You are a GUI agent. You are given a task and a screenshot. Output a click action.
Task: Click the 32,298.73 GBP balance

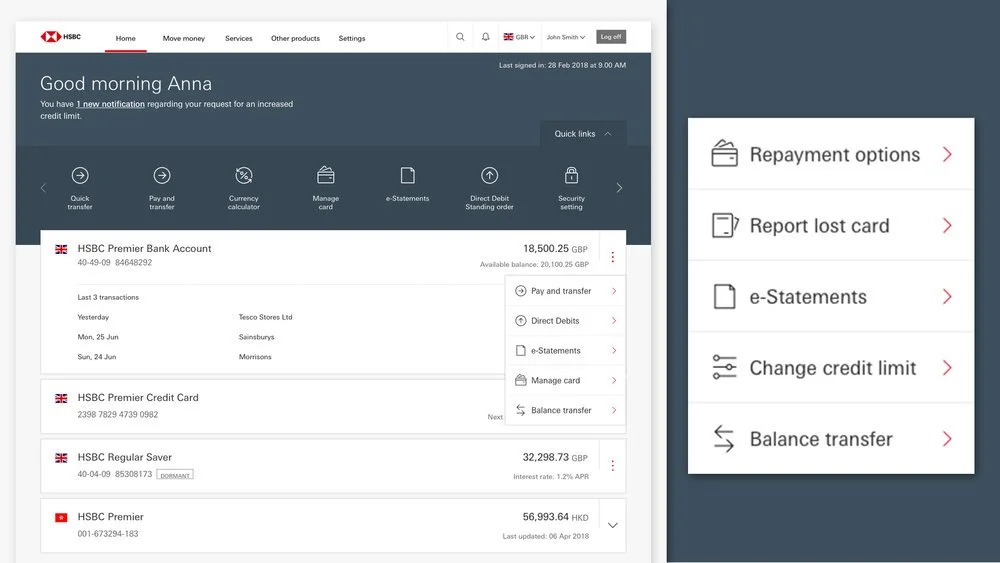coord(555,457)
